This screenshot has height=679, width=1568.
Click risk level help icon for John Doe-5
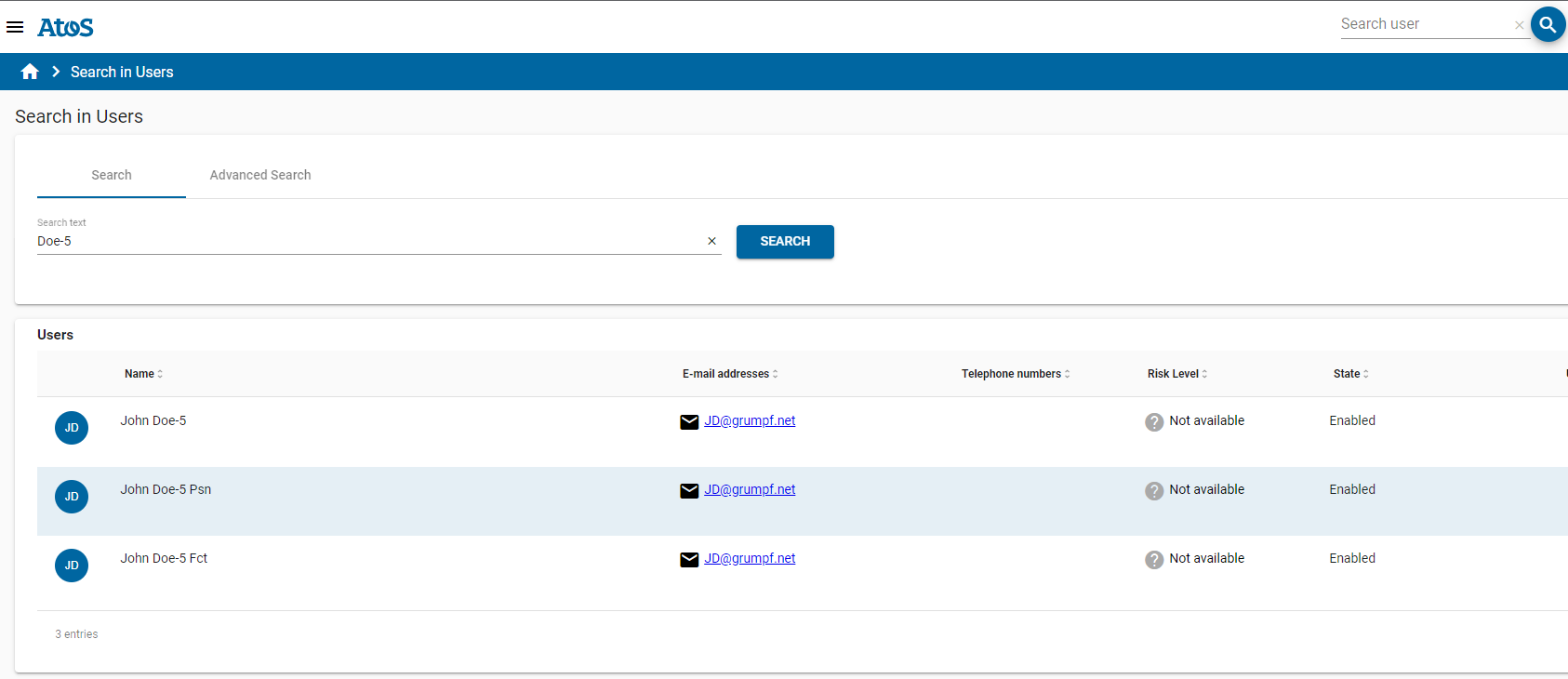tap(1154, 421)
